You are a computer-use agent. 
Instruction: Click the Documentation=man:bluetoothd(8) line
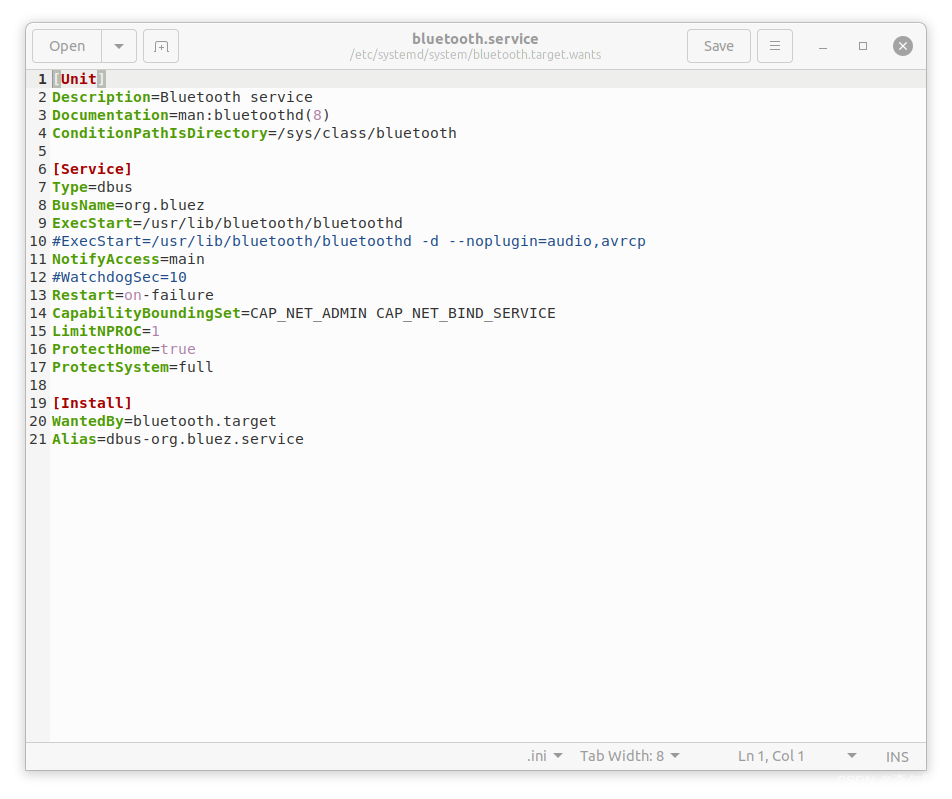191,115
